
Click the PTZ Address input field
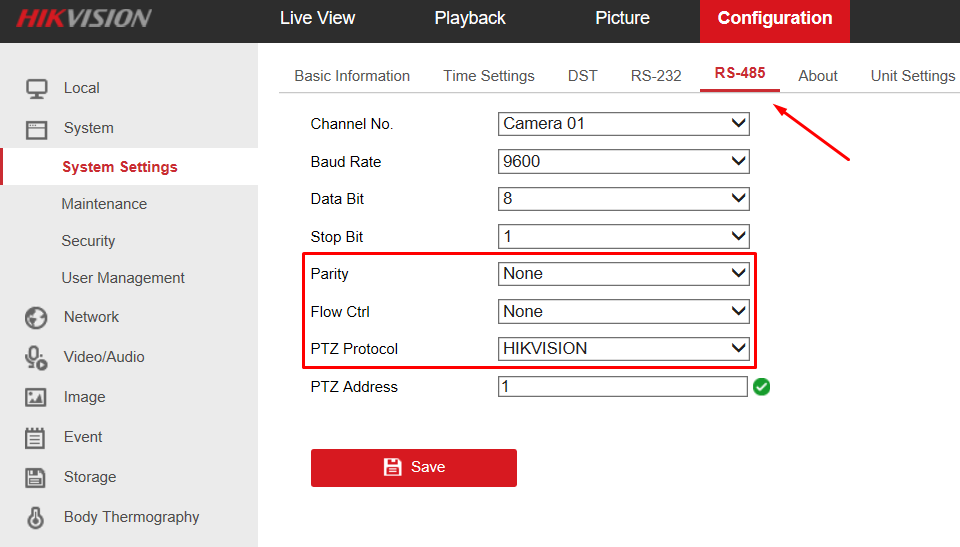[x=623, y=387]
